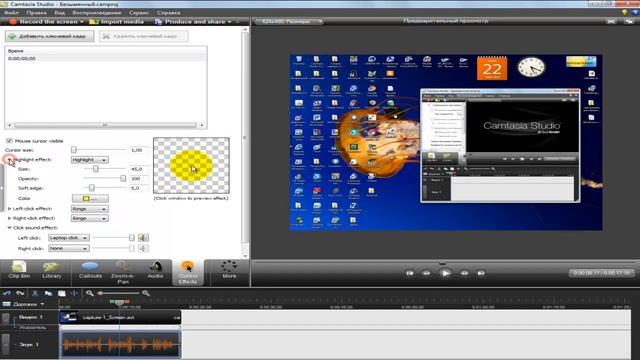
Task: Test the Right click sound speaker icon
Action: (x=143, y=248)
